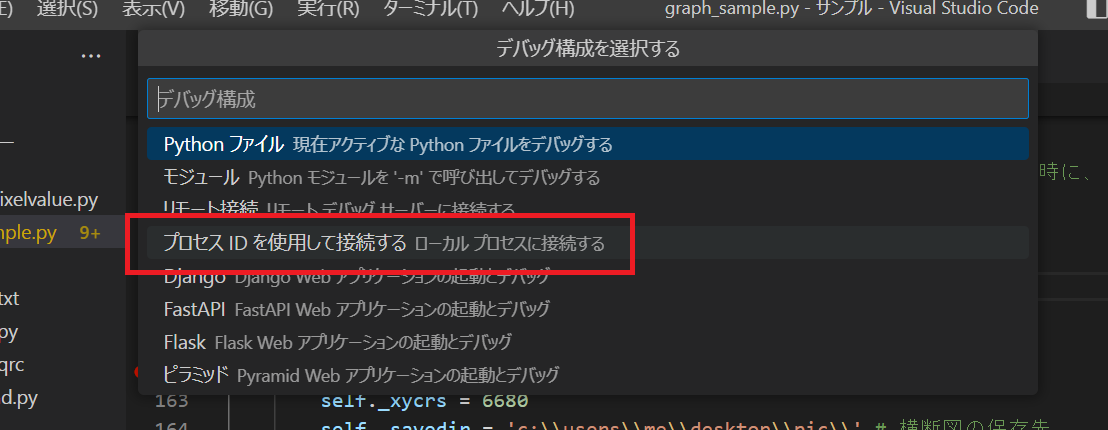The height and width of the screenshot is (430, 1108).
Task: Click the layout toggle icon in title bar
Action: (x=1096, y=9)
